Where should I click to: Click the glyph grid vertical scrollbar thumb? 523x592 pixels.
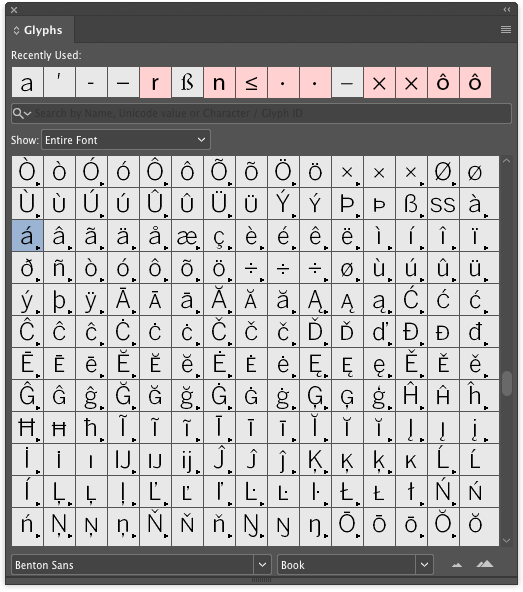coord(507,383)
